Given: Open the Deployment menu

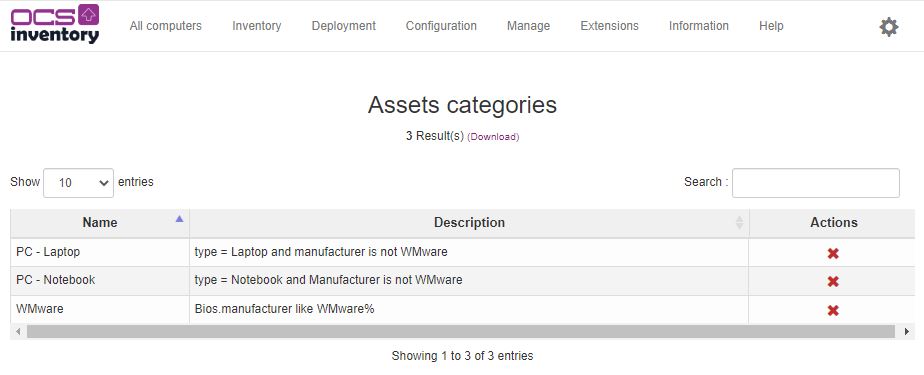Looking at the screenshot, I should [x=344, y=26].
